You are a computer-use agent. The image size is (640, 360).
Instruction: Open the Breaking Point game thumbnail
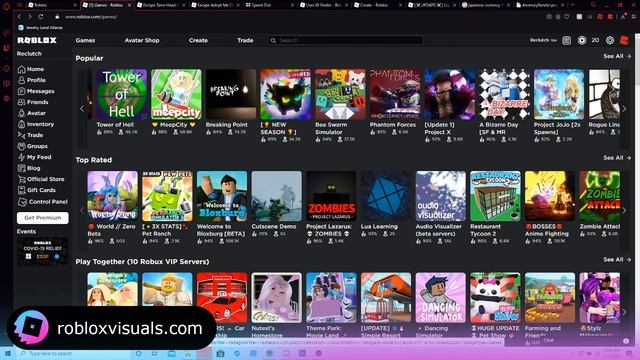(x=231, y=94)
